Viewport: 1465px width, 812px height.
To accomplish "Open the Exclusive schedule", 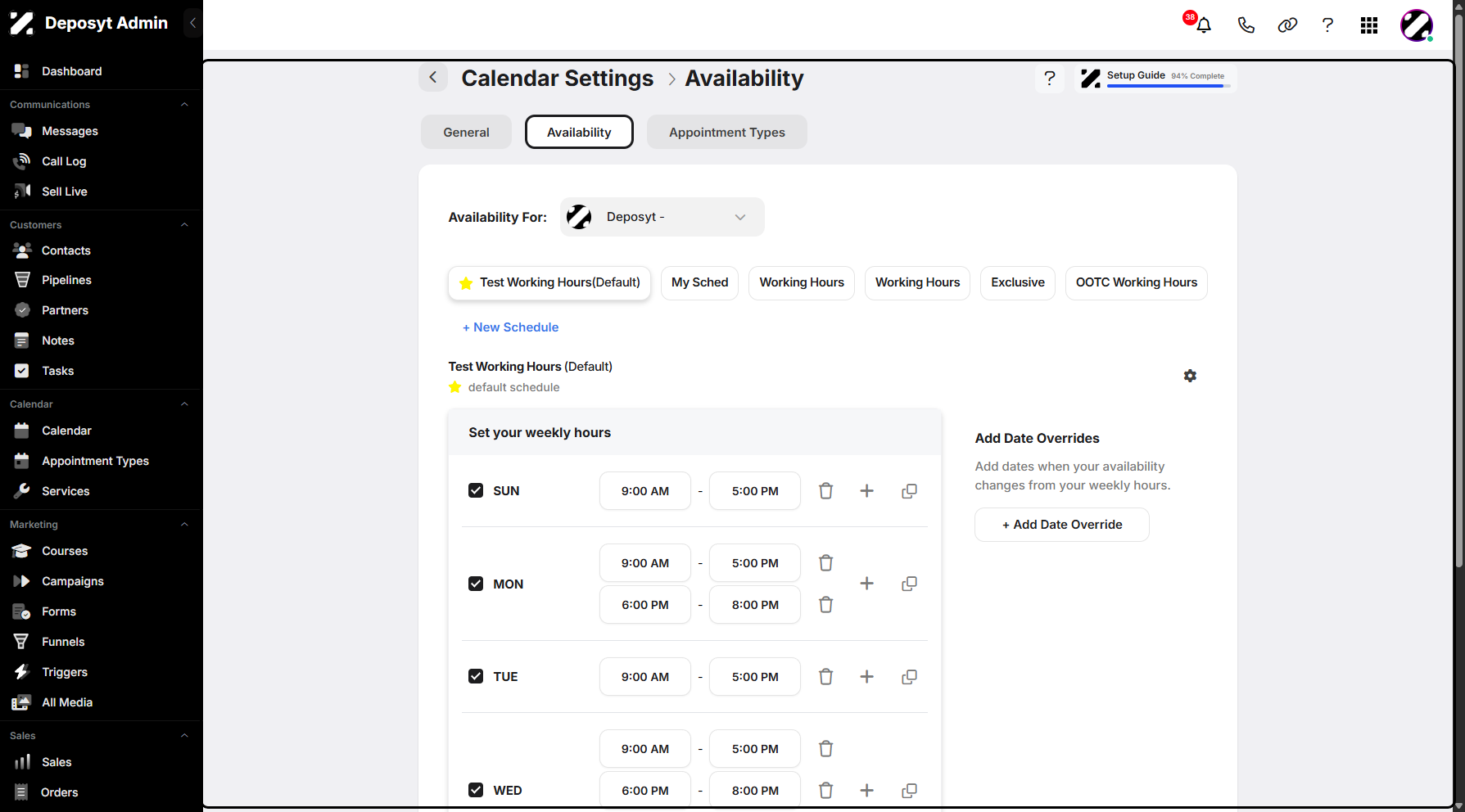I will coord(1018,282).
